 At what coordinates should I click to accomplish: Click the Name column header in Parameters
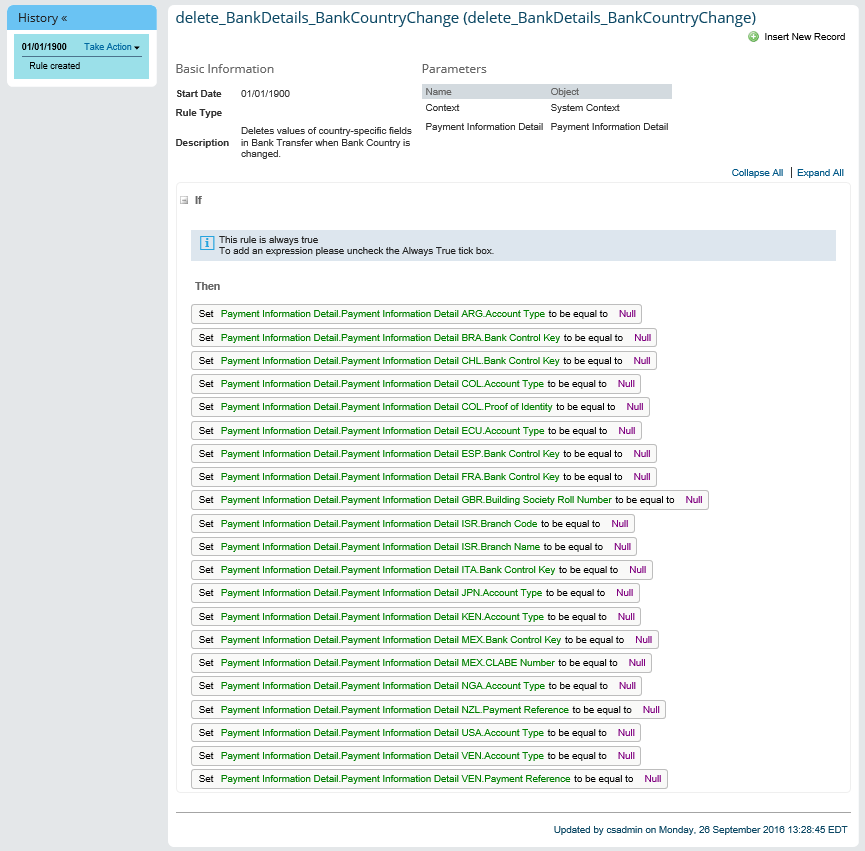point(438,92)
